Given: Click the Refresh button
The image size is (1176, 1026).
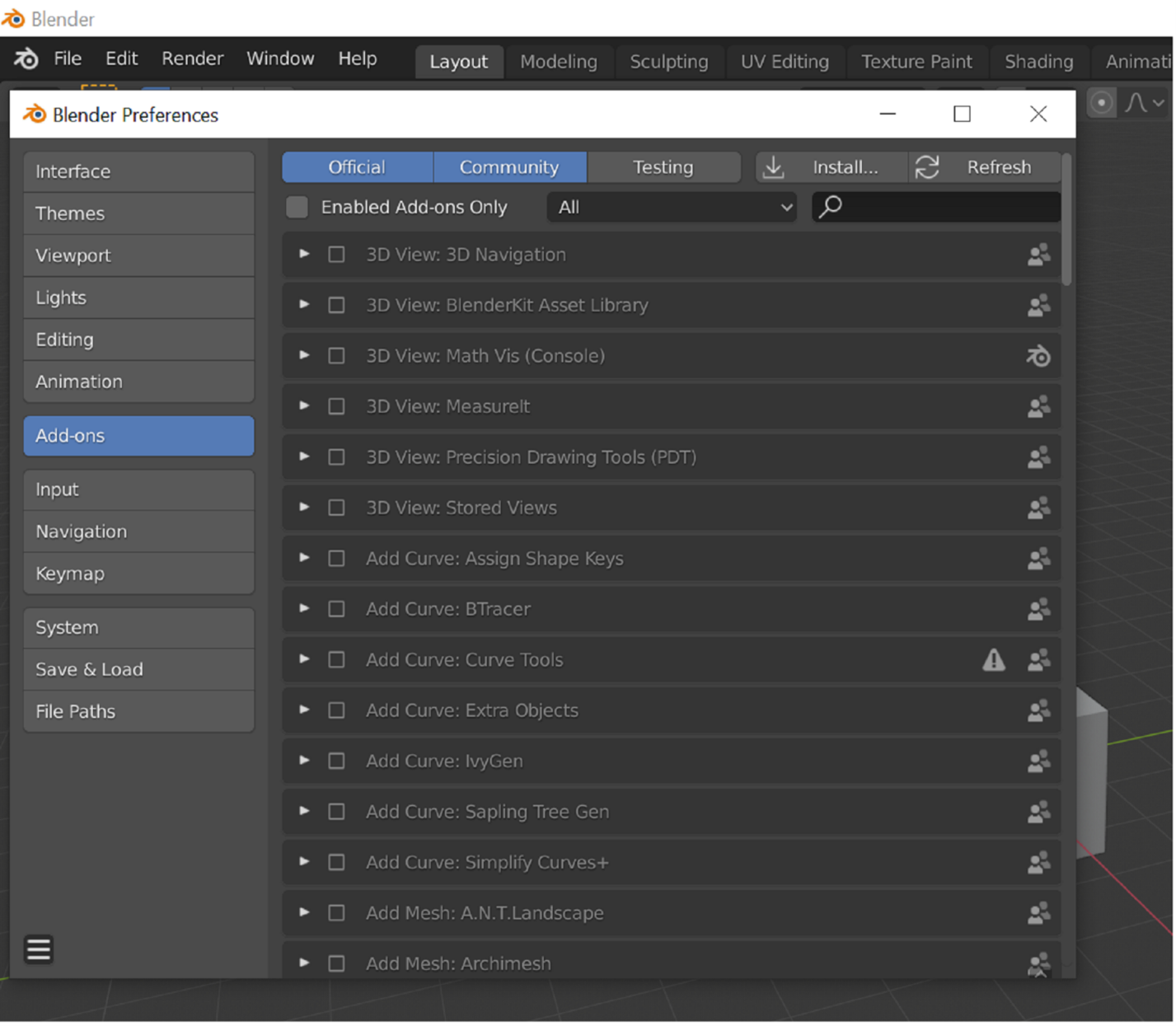Looking at the screenshot, I should pyautogui.click(x=985, y=167).
